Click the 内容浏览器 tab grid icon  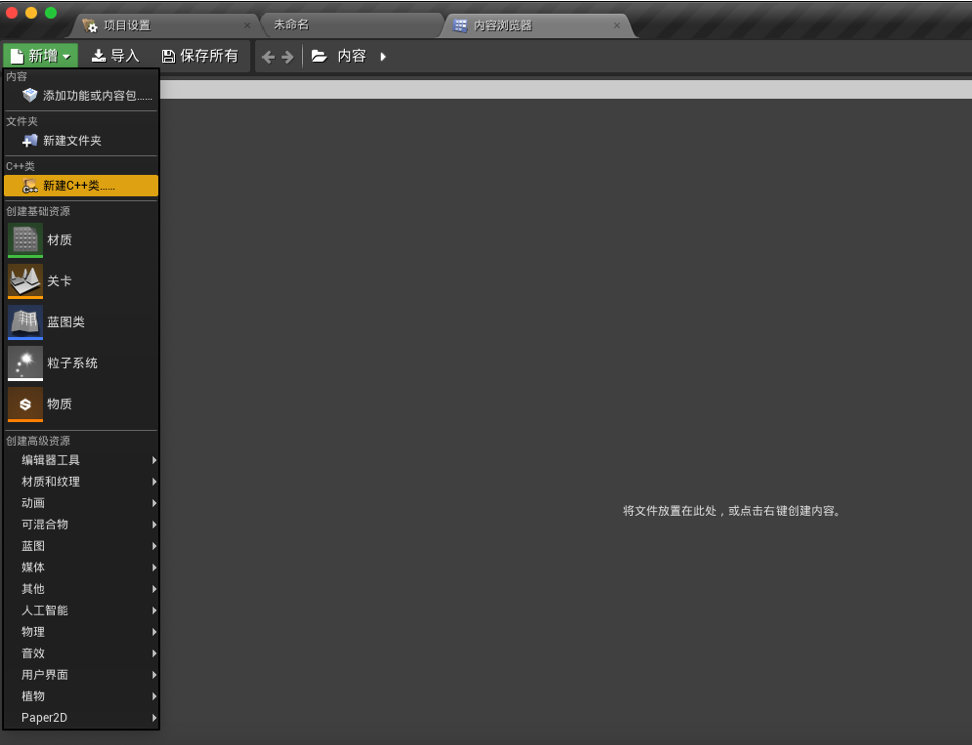point(461,25)
